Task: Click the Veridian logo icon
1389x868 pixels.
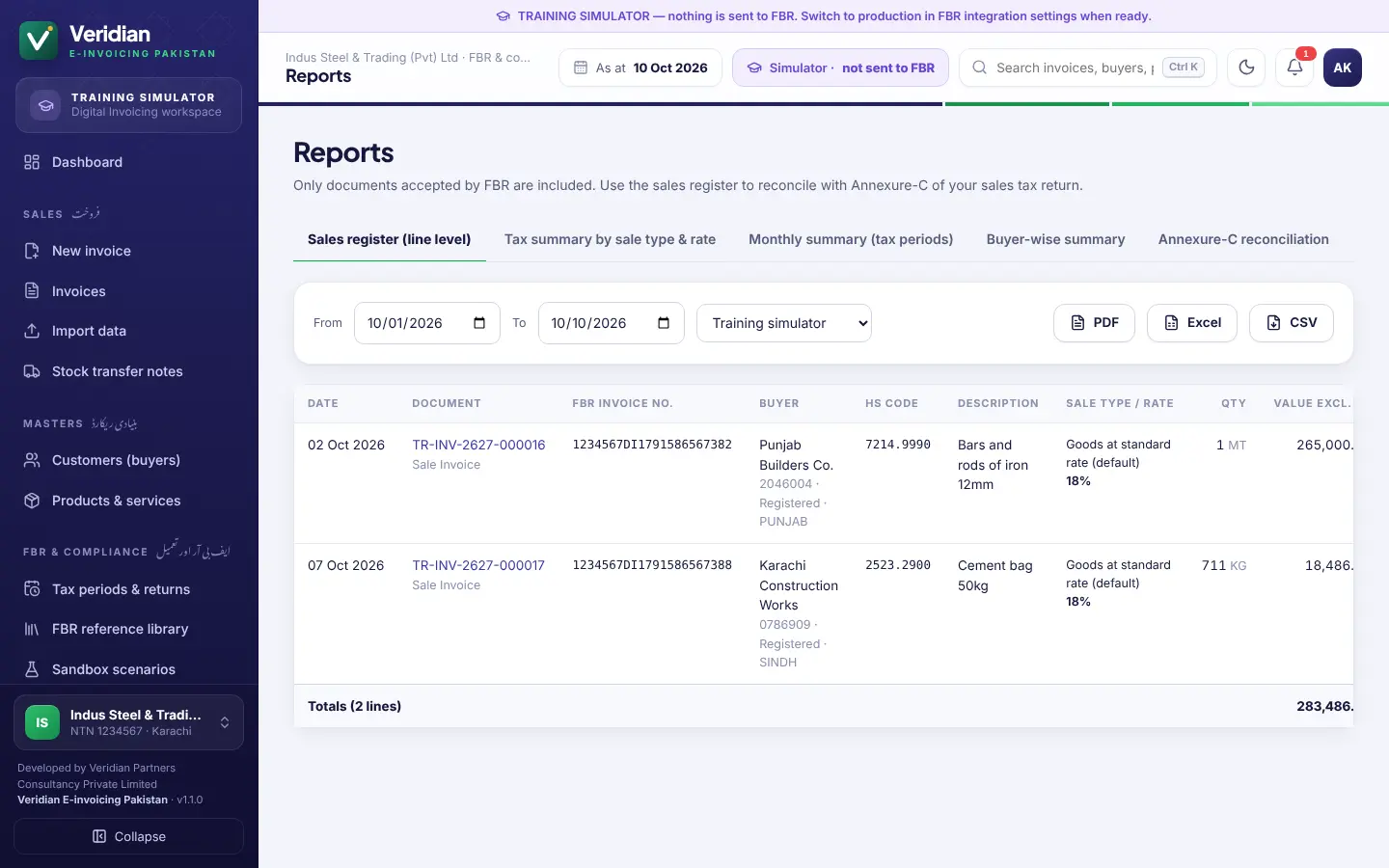Action: 39,41
